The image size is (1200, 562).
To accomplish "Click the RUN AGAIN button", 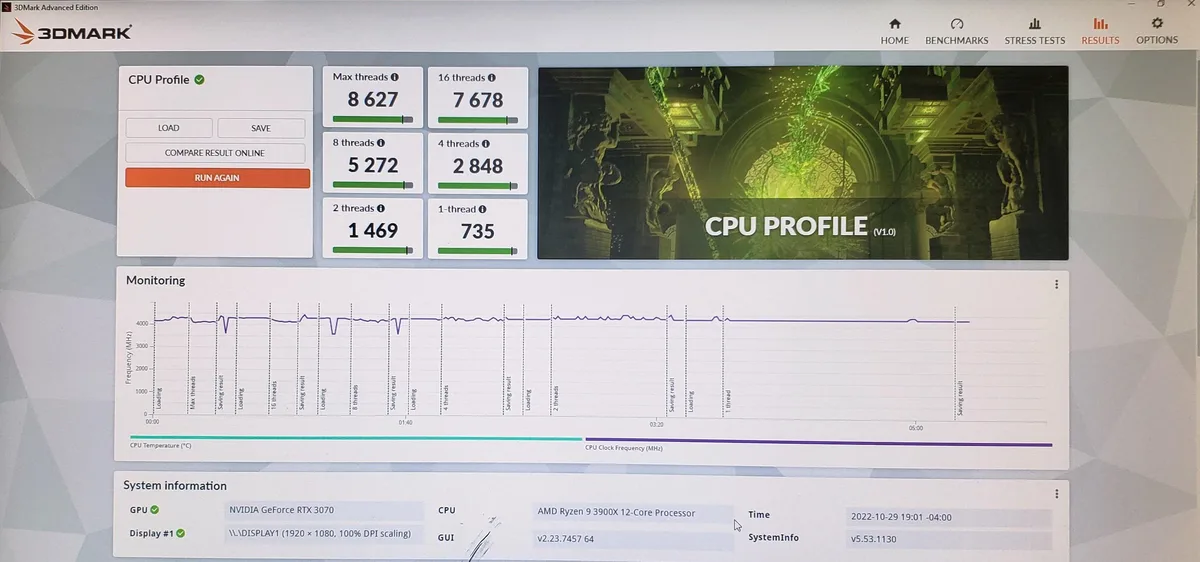I will (217, 178).
